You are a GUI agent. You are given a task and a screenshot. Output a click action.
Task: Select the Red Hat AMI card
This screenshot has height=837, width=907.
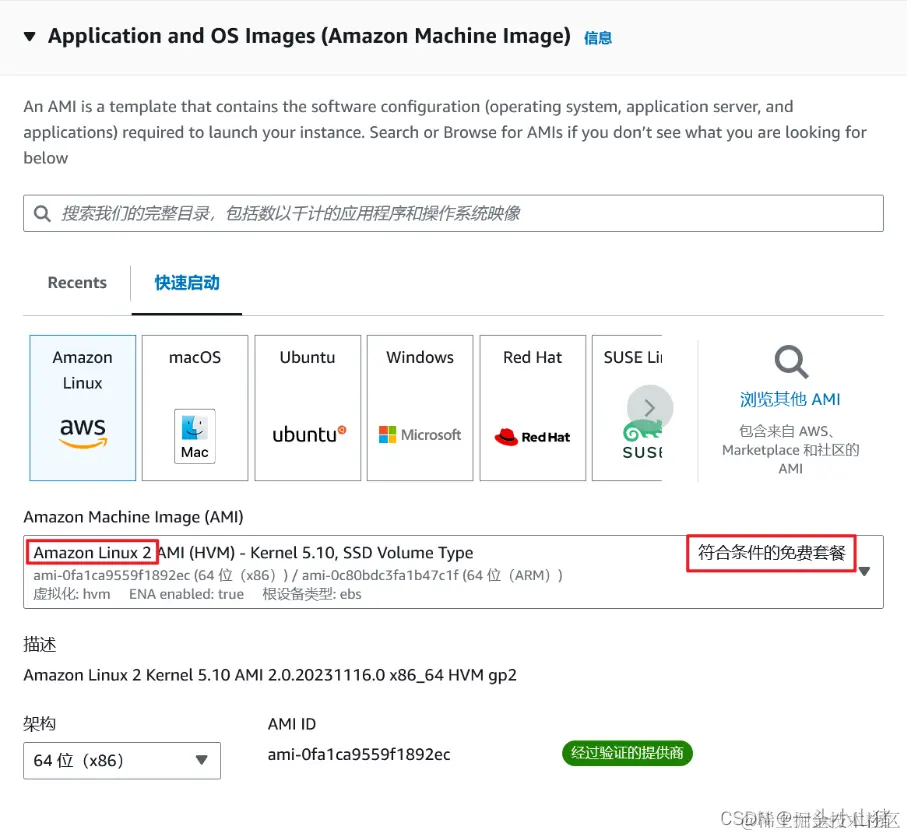(533, 408)
